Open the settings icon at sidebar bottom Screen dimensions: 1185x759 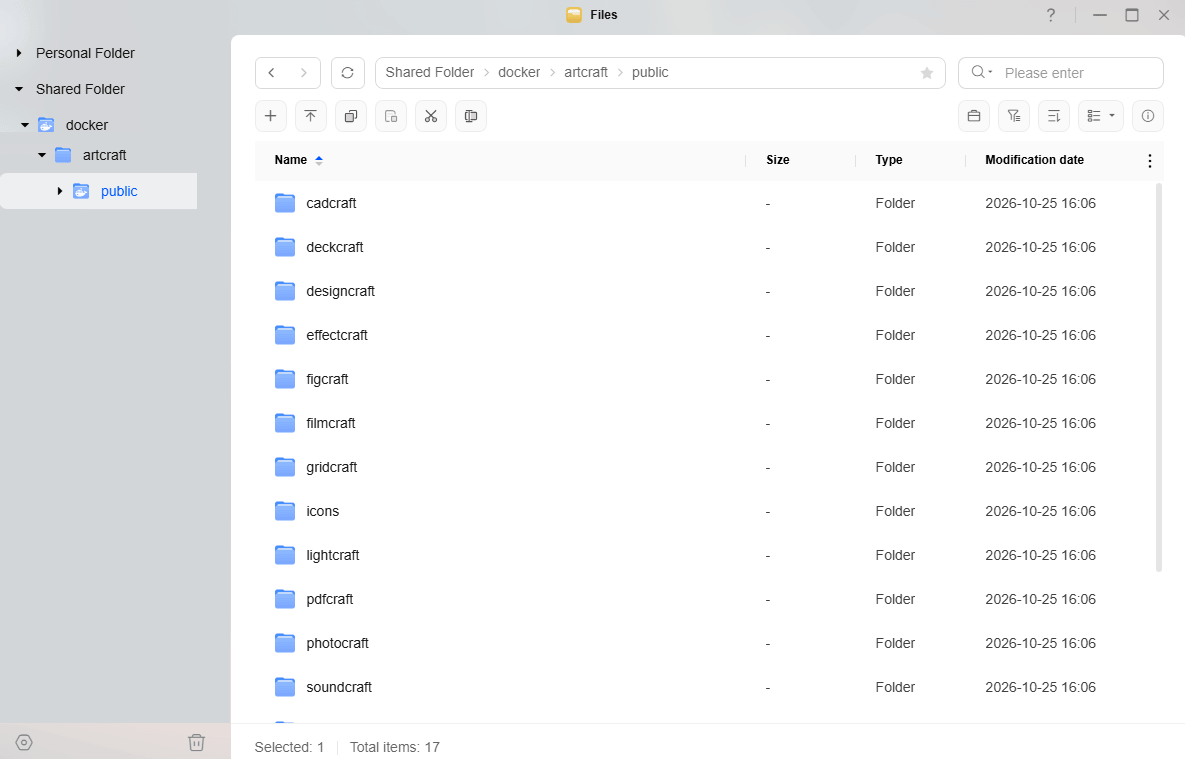pos(24,742)
